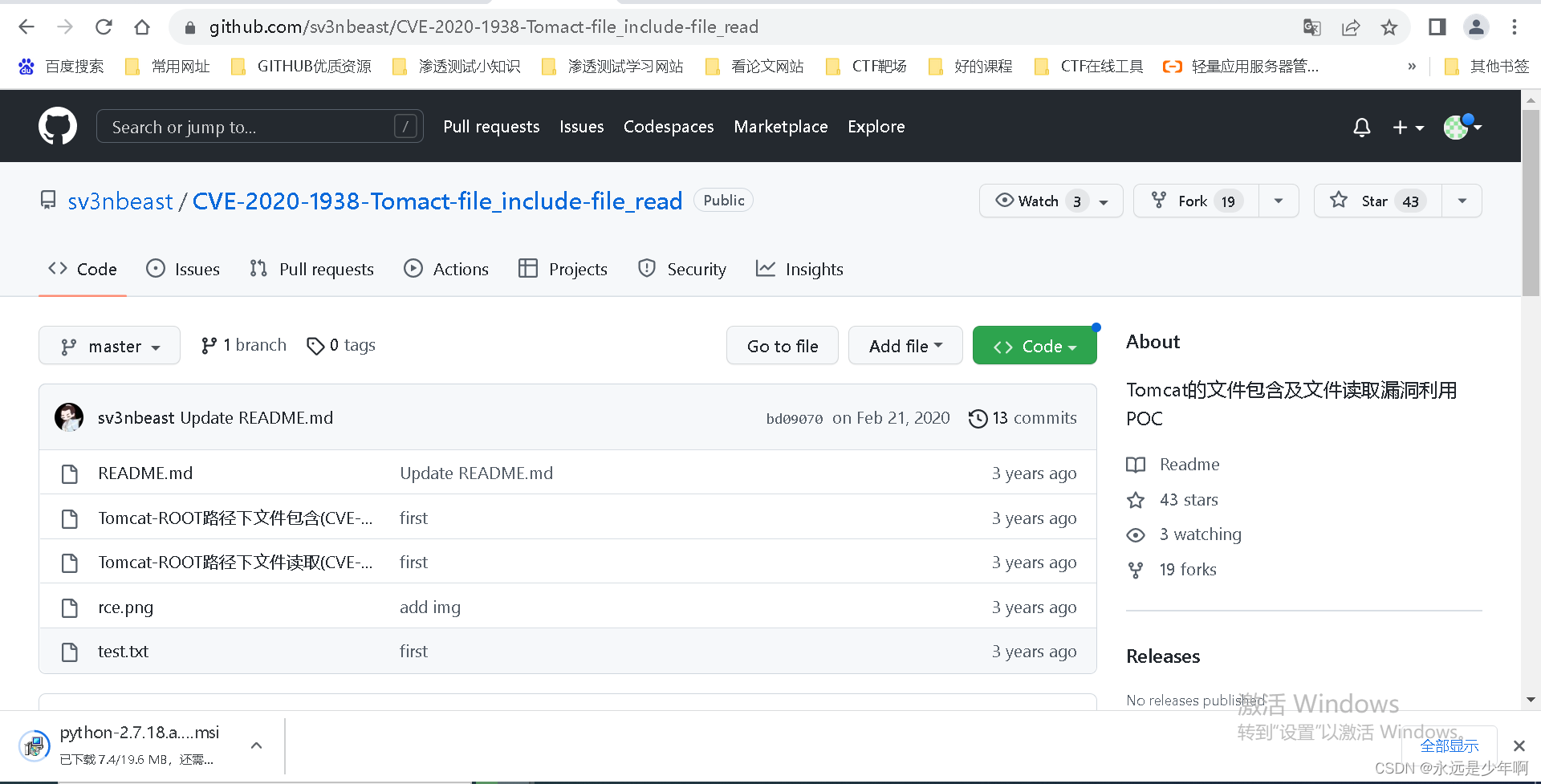
Task: Open the README.md file
Action: click(x=145, y=473)
